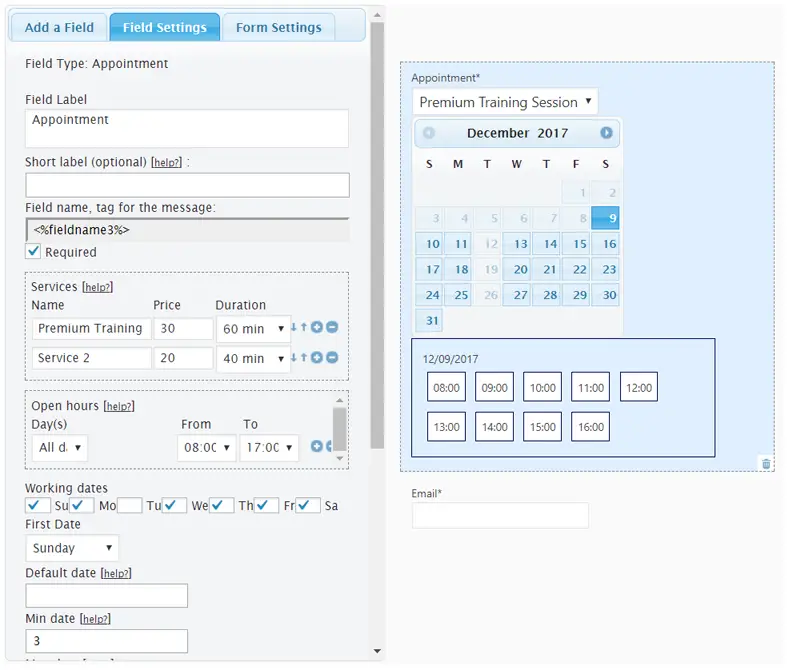Enable Tuesday in working dates
Viewport: 789px width, 670px height.
pyautogui.click(x=131, y=506)
